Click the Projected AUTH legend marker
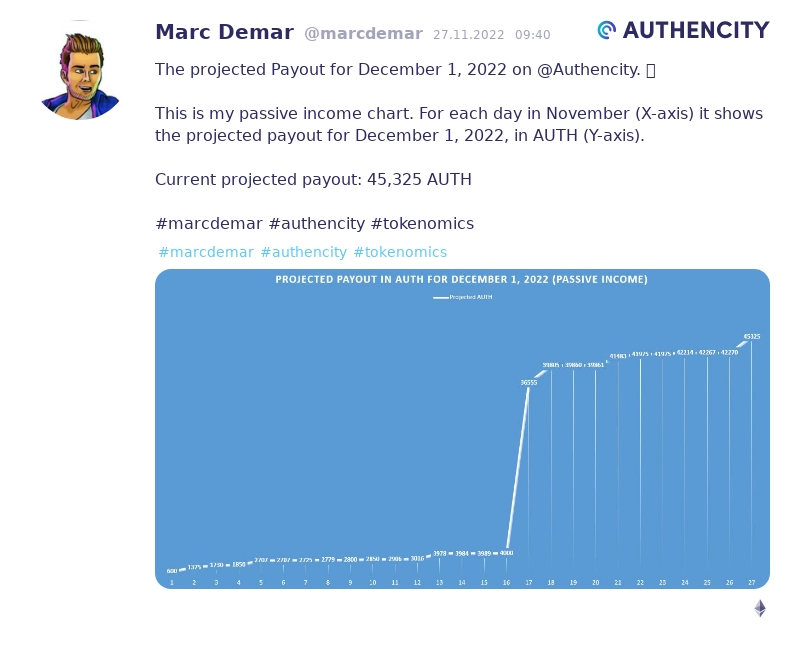800x649 pixels. click(x=440, y=297)
